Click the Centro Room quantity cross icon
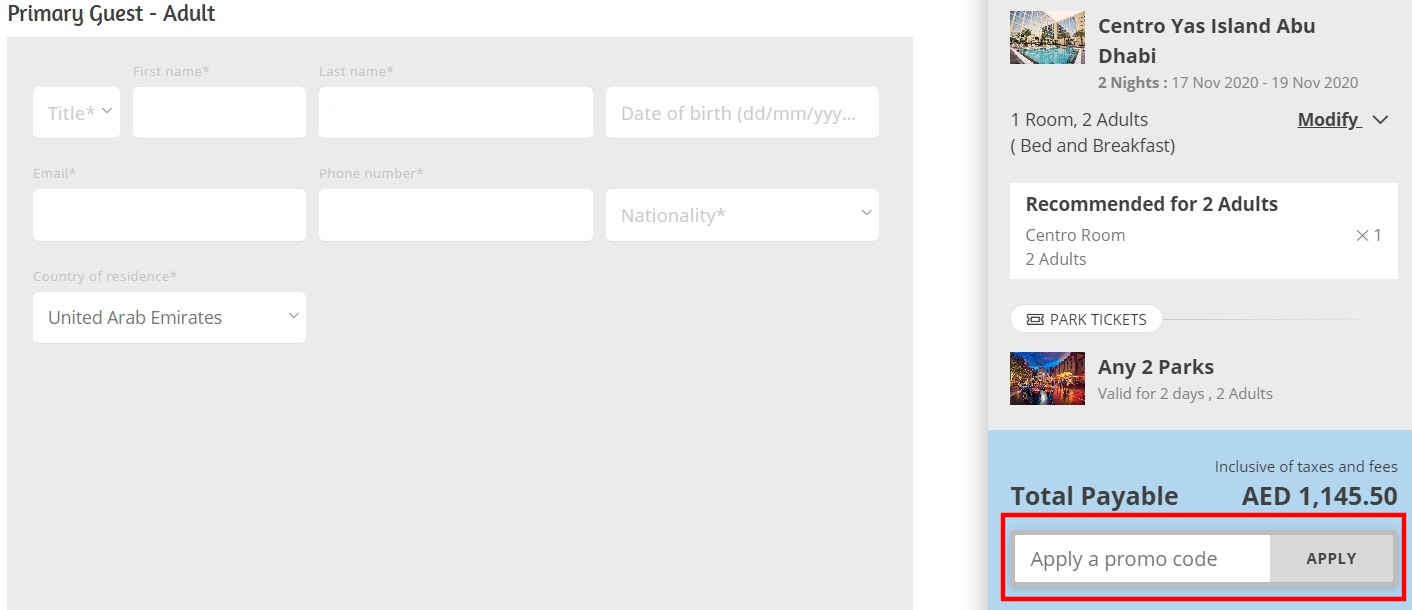The height and width of the screenshot is (610, 1412). 1362,236
